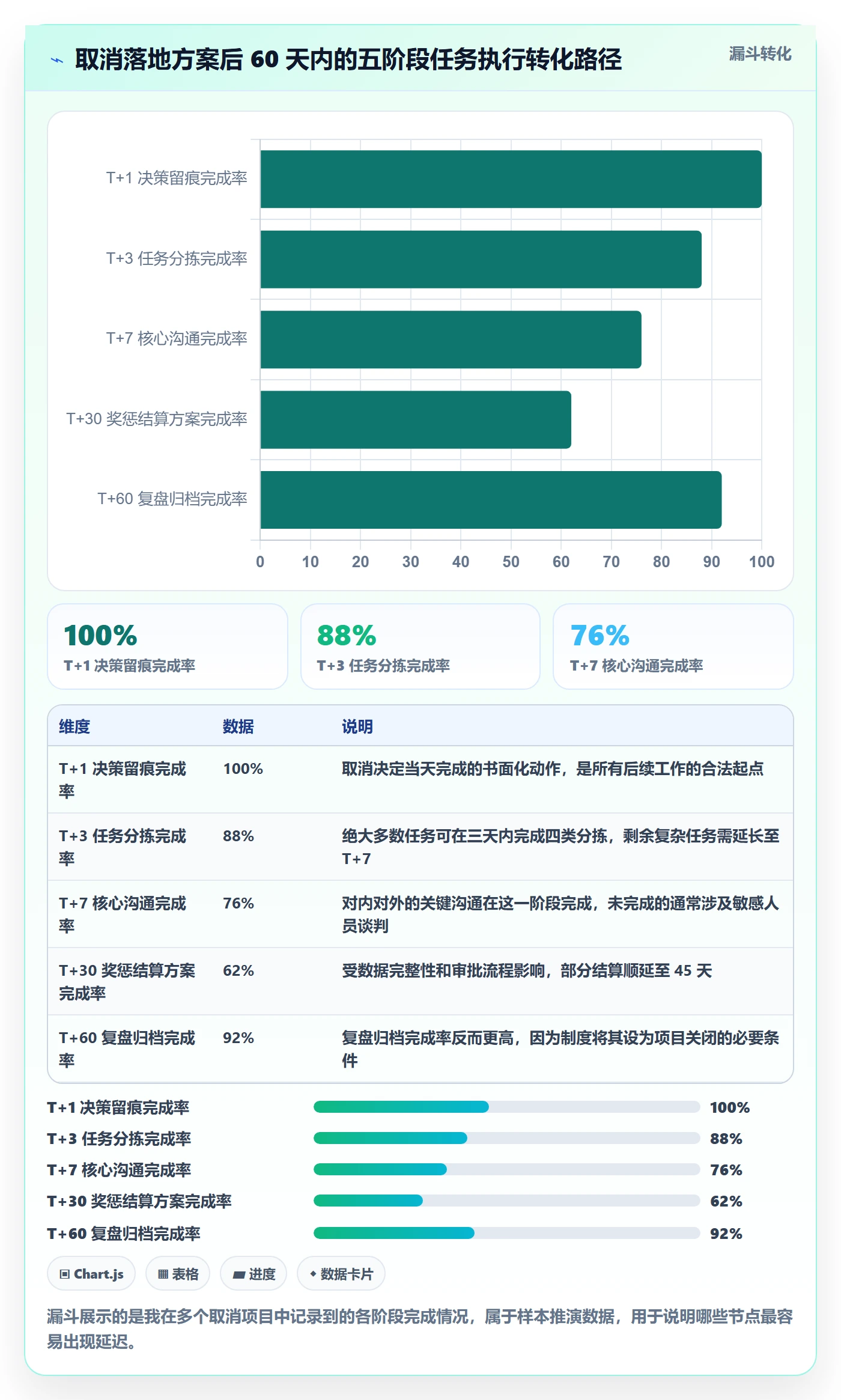Image resolution: width=841 pixels, height=1400 pixels.
Task: Click the 92% cell in the table
Action: coord(238,1038)
